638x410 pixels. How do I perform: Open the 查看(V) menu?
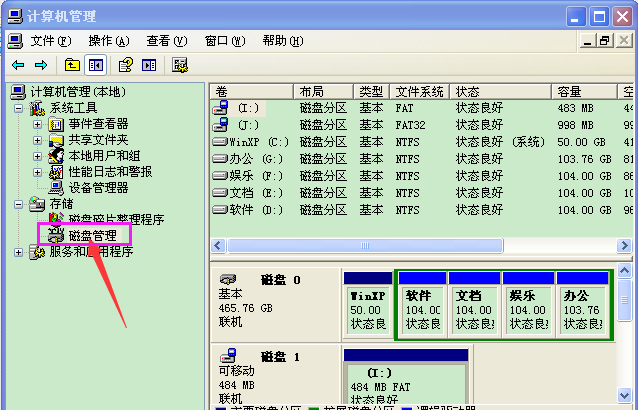point(166,40)
